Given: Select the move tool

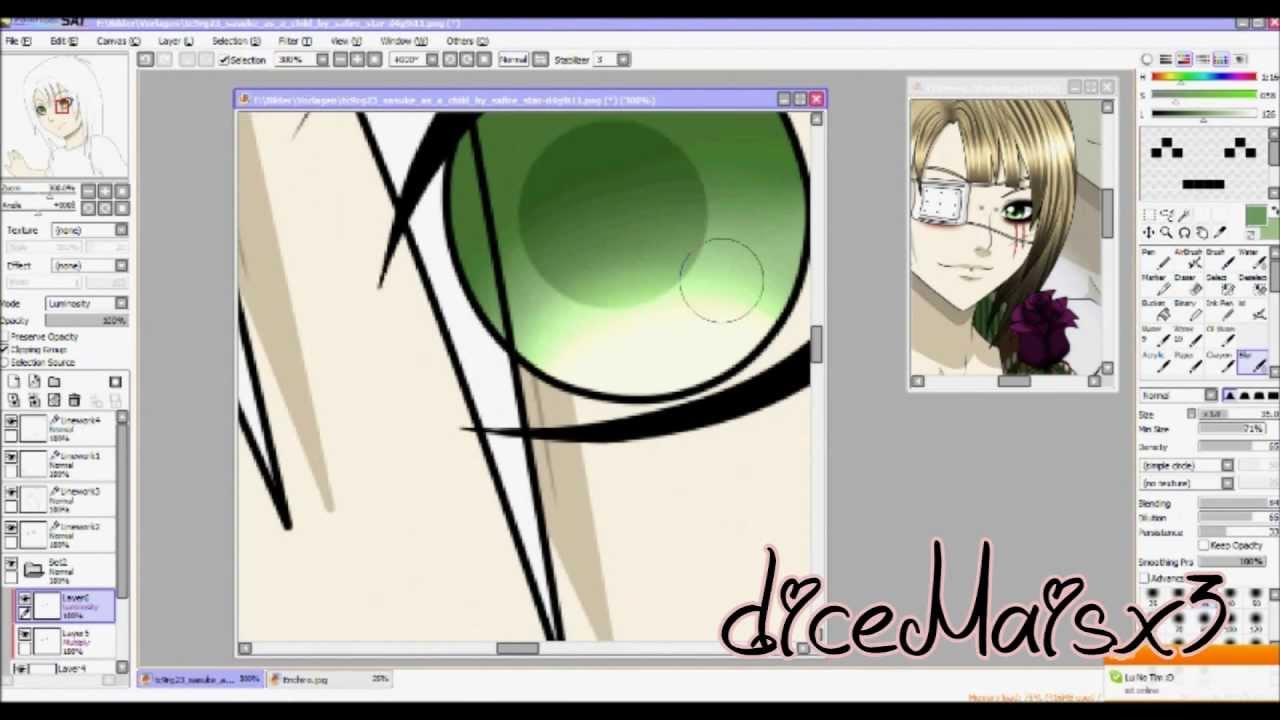Looking at the screenshot, I should 1148,233.
